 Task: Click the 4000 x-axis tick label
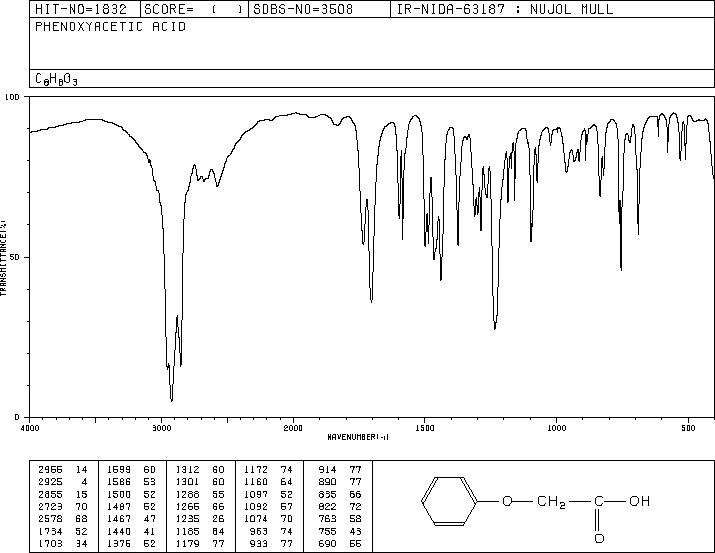point(30,428)
